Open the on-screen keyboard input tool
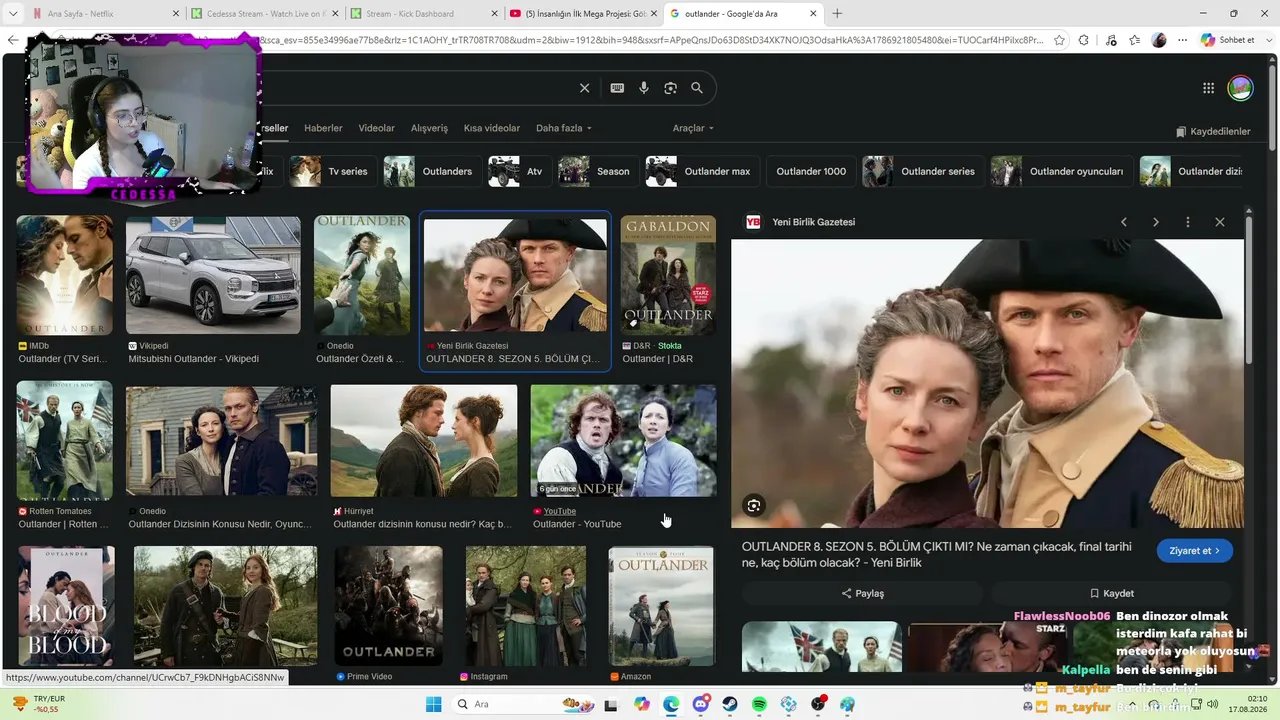Image resolution: width=1280 pixels, height=720 pixels. tap(617, 88)
